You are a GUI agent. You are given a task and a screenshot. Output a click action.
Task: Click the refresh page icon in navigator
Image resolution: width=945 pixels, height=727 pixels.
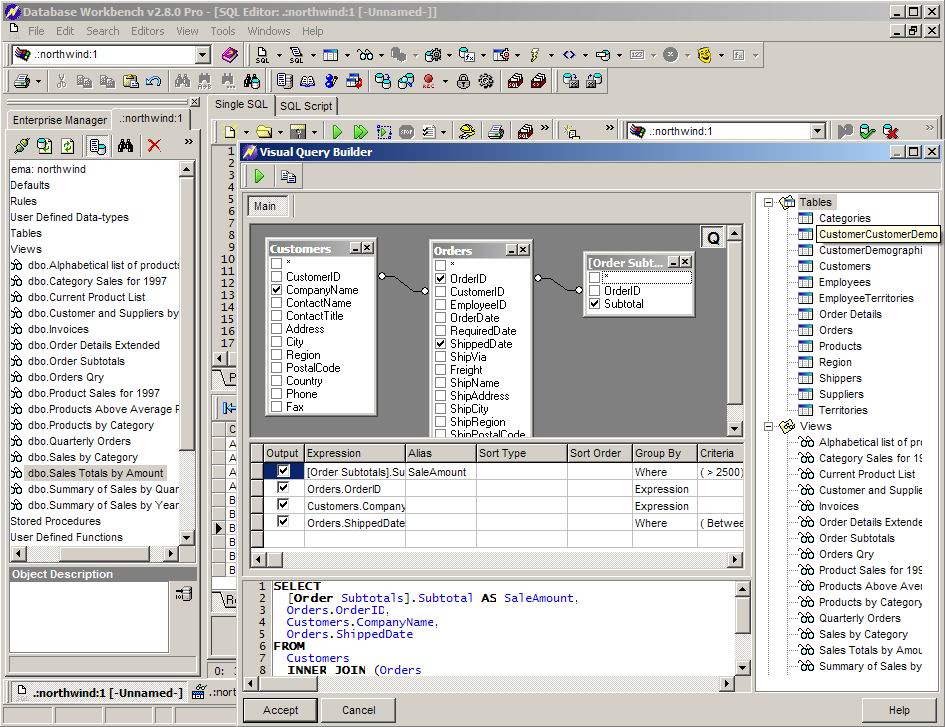coord(68,145)
